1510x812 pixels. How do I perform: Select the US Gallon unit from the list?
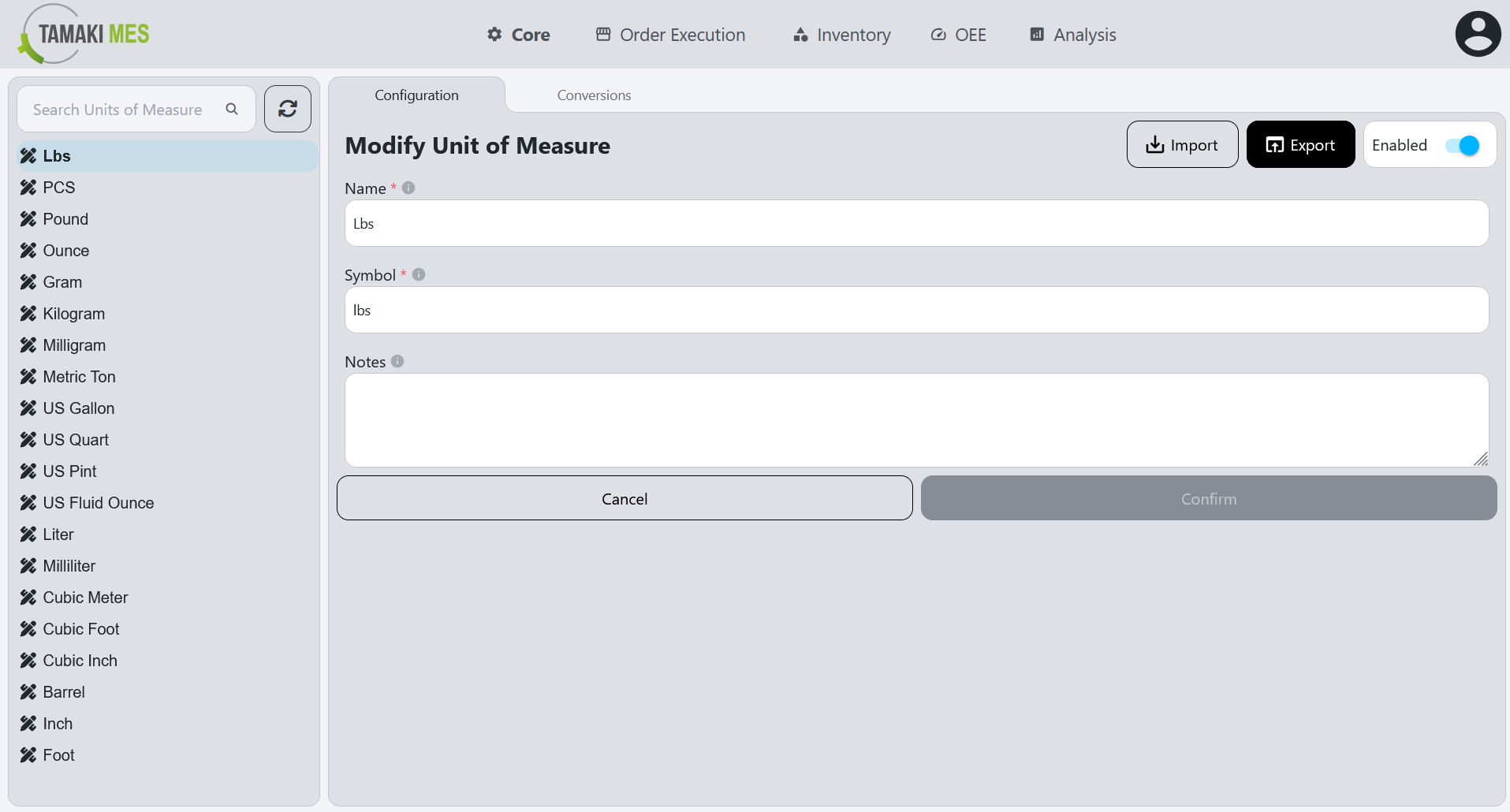pyautogui.click(x=79, y=408)
